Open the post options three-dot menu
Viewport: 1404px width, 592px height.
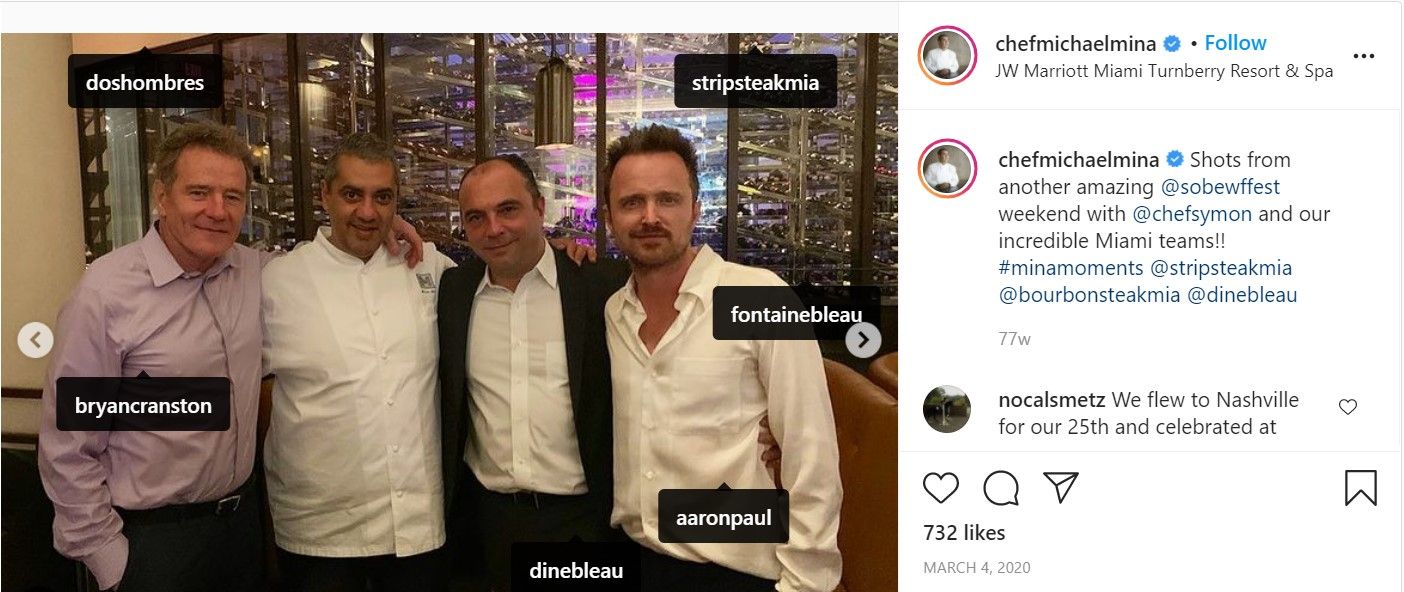(x=1364, y=56)
